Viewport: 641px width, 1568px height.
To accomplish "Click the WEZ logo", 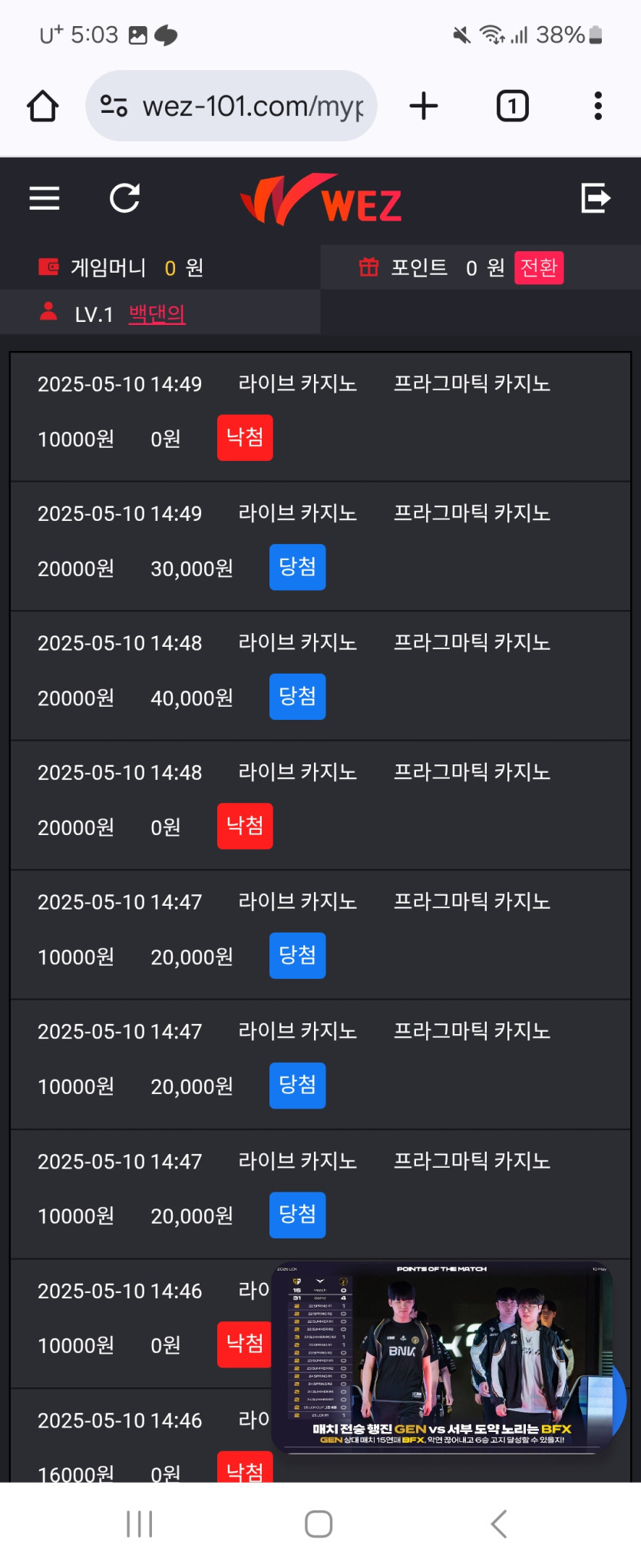I will pyautogui.click(x=321, y=200).
